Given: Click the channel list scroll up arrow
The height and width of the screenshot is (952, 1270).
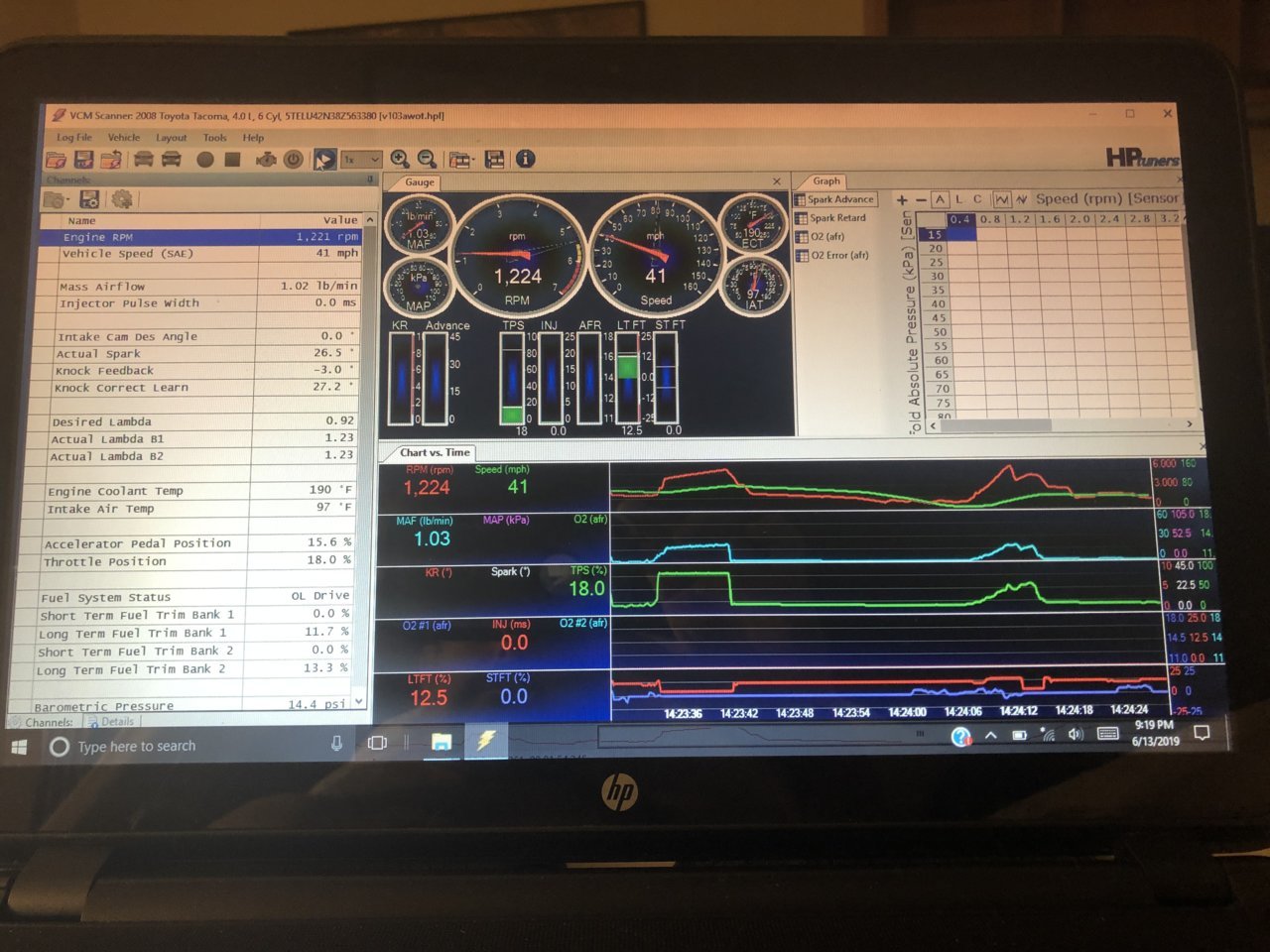Looking at the screenshot, I should coord(370,220).
